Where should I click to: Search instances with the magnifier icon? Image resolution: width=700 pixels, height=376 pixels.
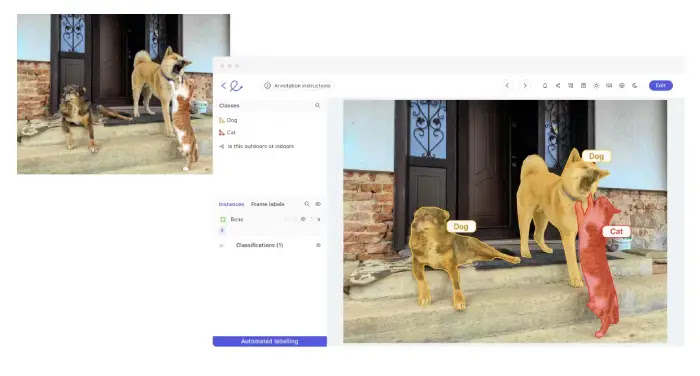tap(307, 204)
